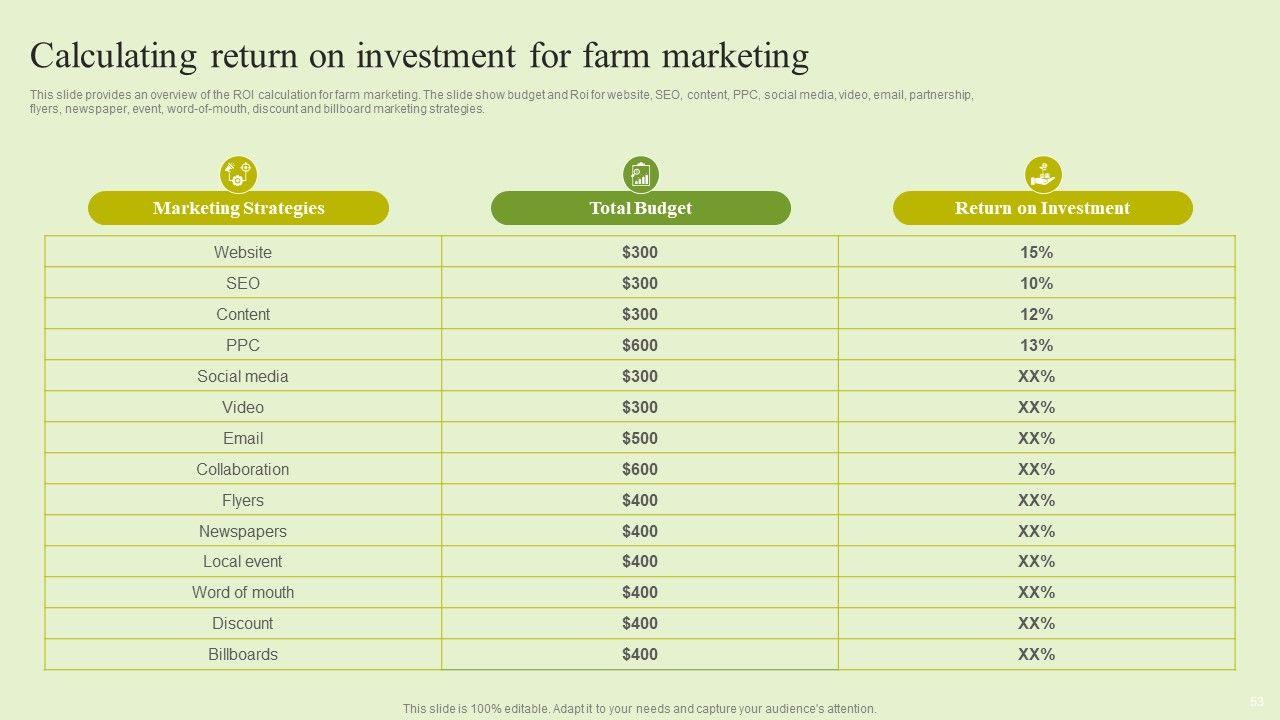The width and height of the screenshot is (1280, 720).
Task: Select the PPC budget $600 cell
Action: [640, 345]
